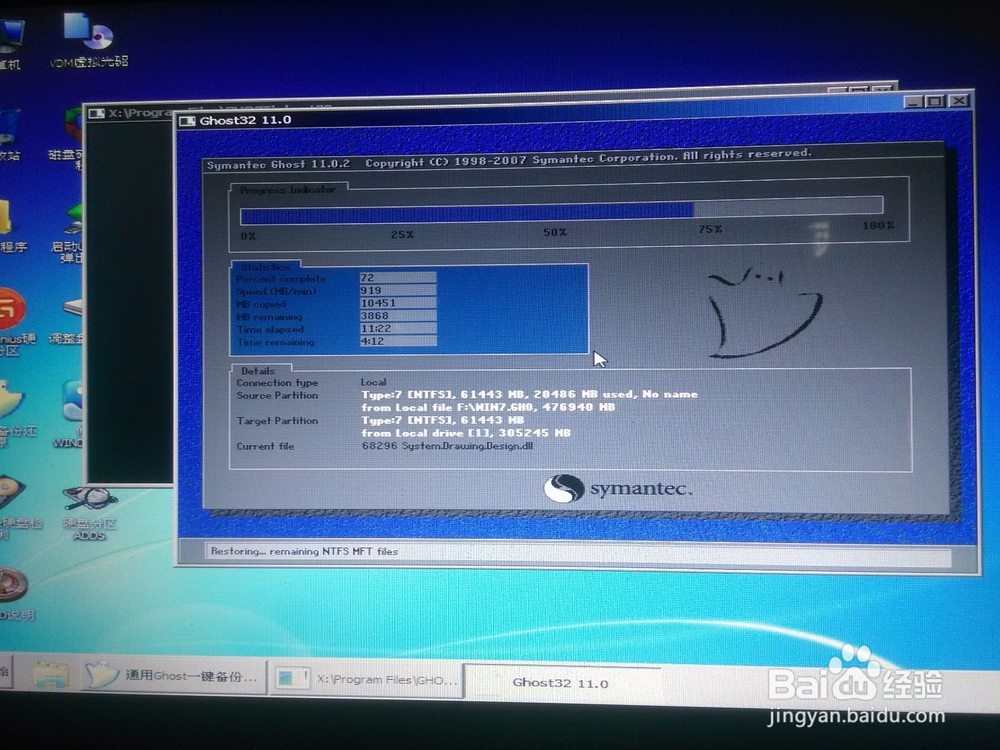This screenshot has height=750, width=1000.
Task: Click the Time remaining value 4:12
Action: coord(398,341)
